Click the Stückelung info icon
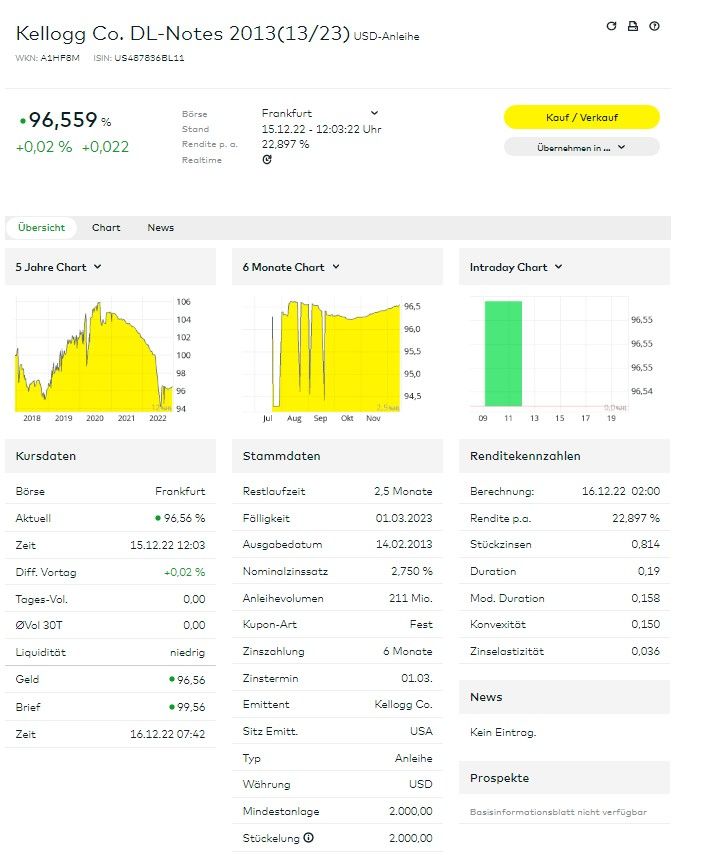Screen dimensions: 722x858 coord(309,838)
